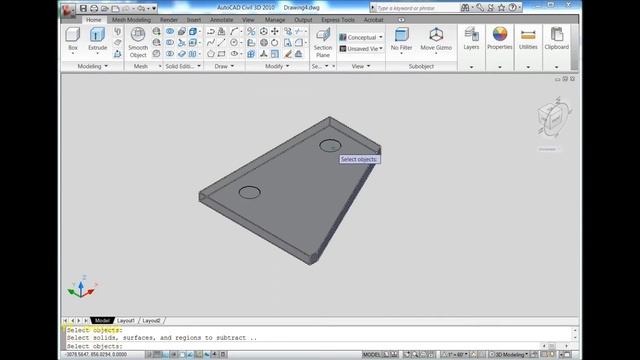640x360 pixels.
Task: Click the command line Select objects prompt
Action: (95, 346)
